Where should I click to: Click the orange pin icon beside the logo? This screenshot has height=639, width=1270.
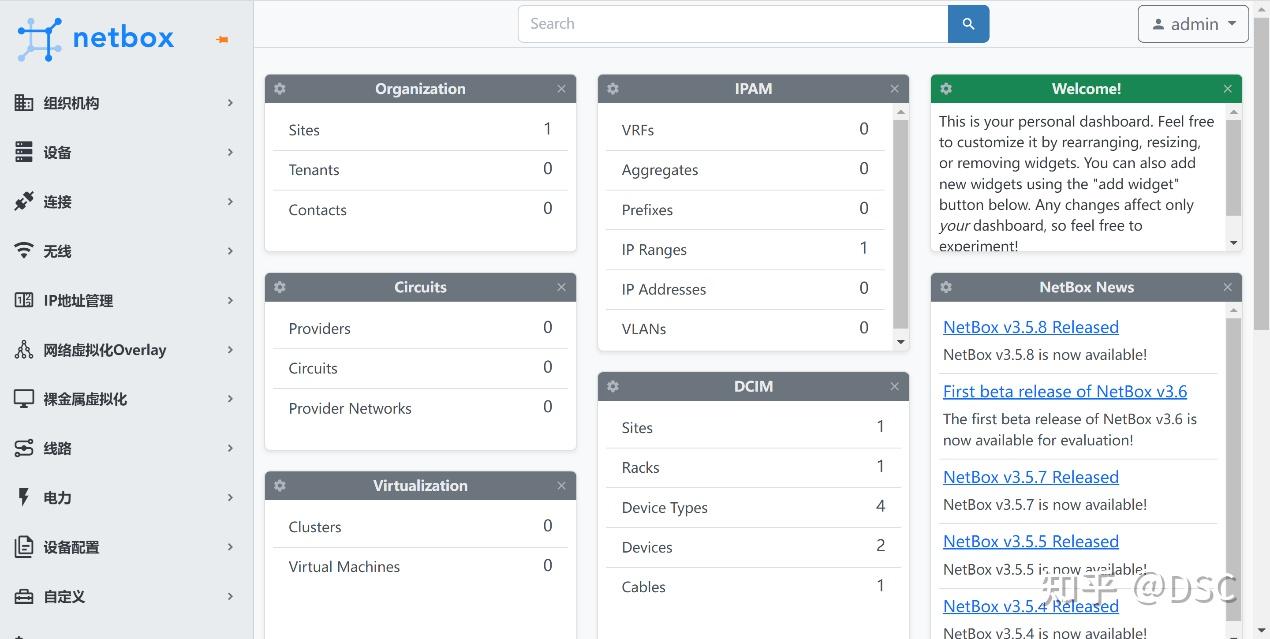[x=222, y=40]
